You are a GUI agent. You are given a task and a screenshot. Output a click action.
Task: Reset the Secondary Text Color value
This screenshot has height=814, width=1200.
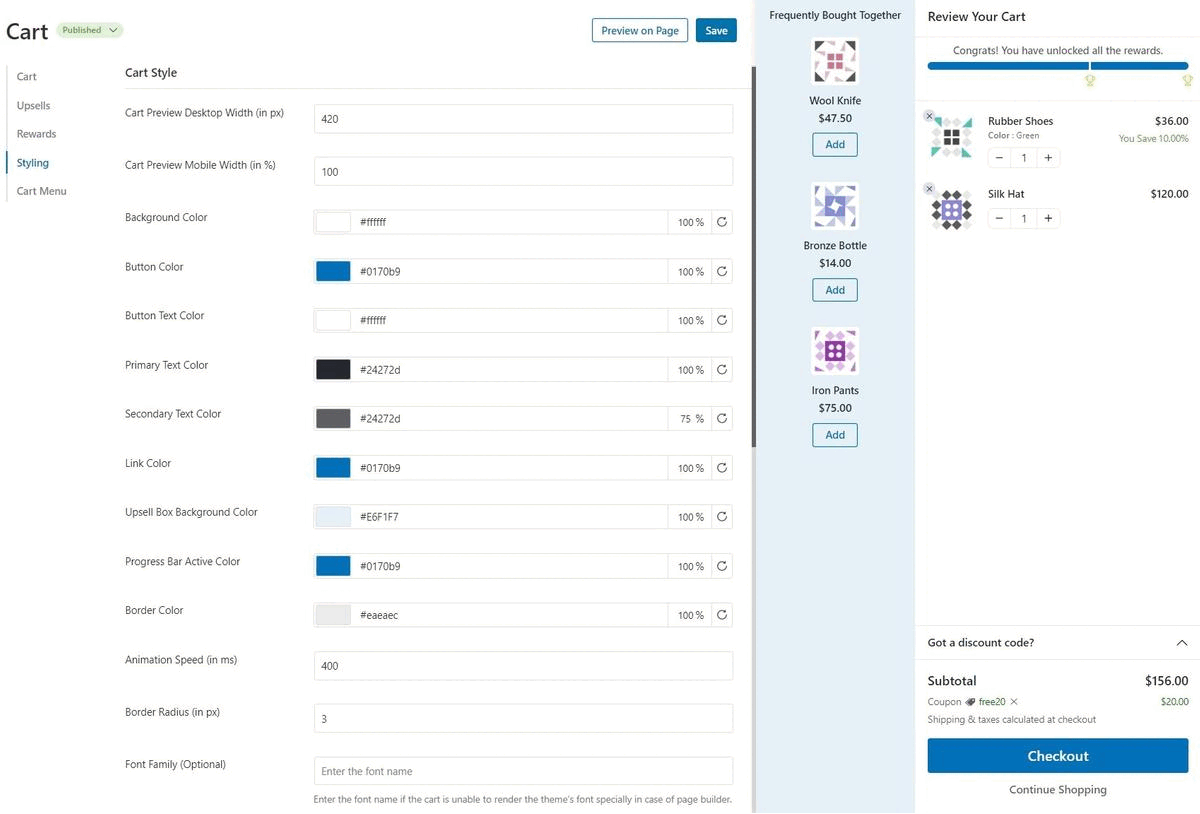[x=722, y=418]
